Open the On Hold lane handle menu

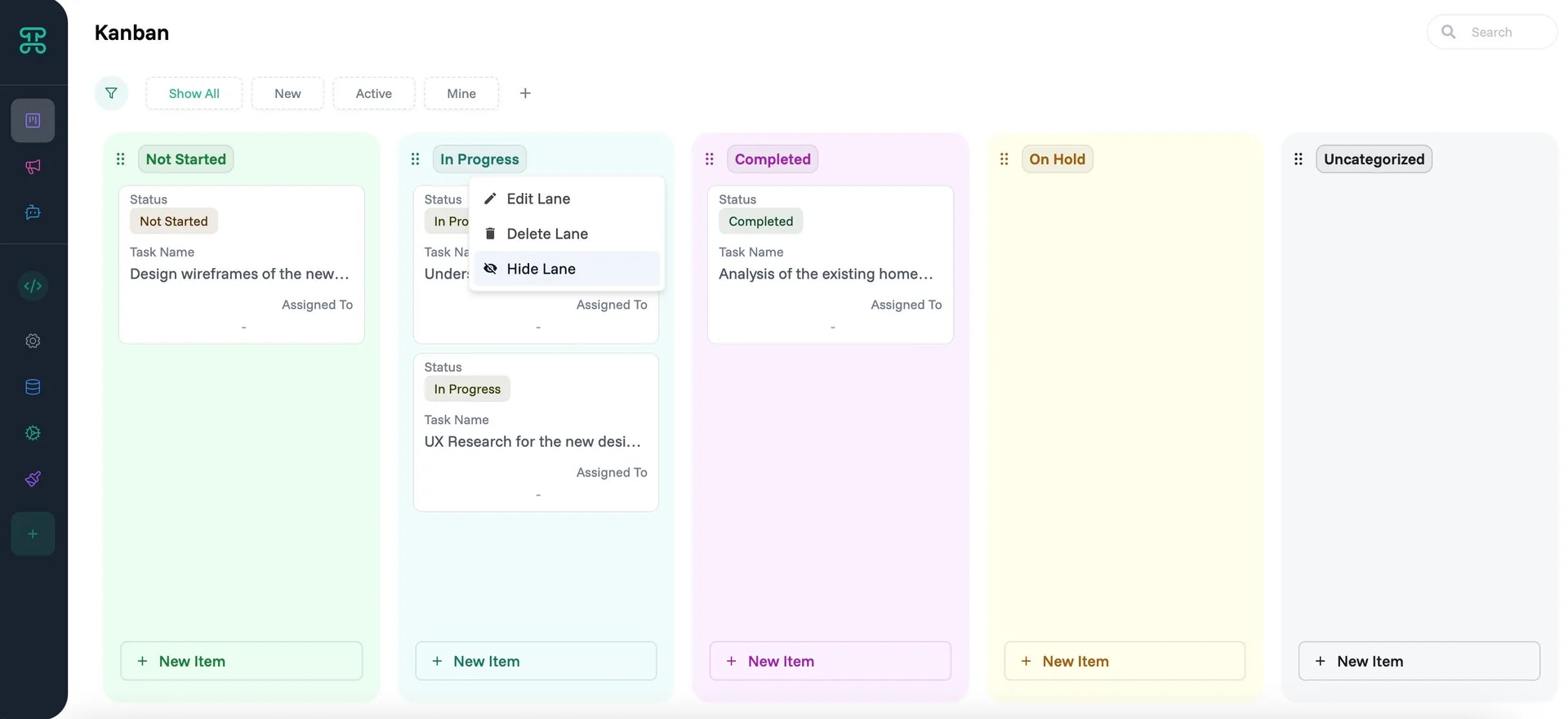coord(1004,159)
